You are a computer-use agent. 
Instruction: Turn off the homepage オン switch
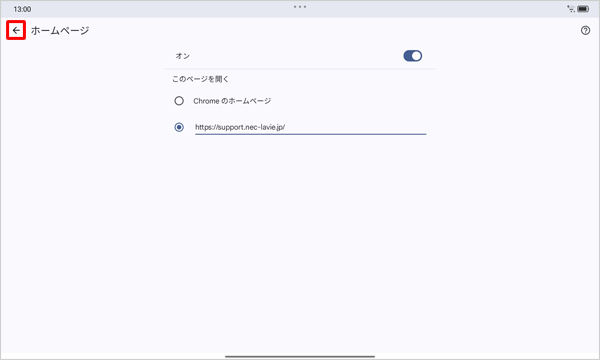412,56
